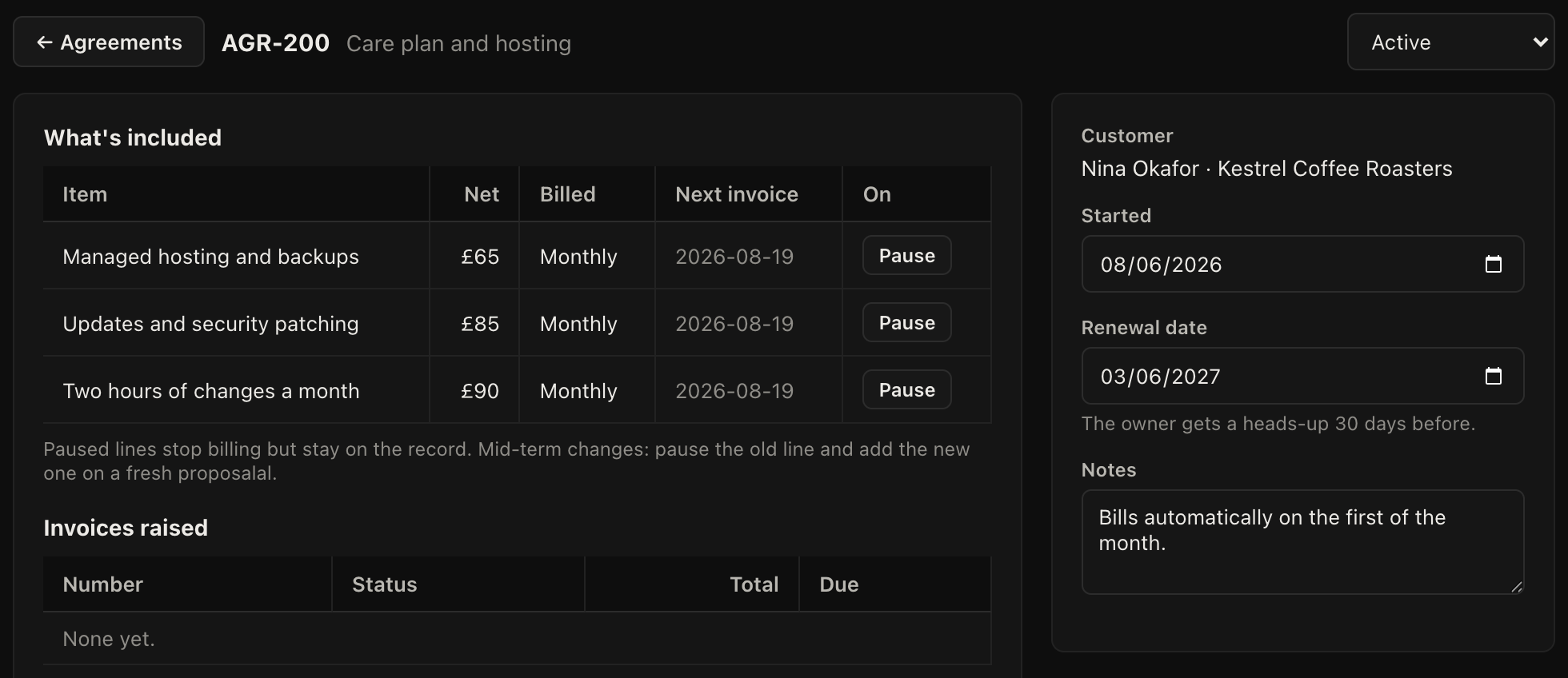Pause Managed hosting and backups line
1568x678 pixels.
click(x=906, y=256)
